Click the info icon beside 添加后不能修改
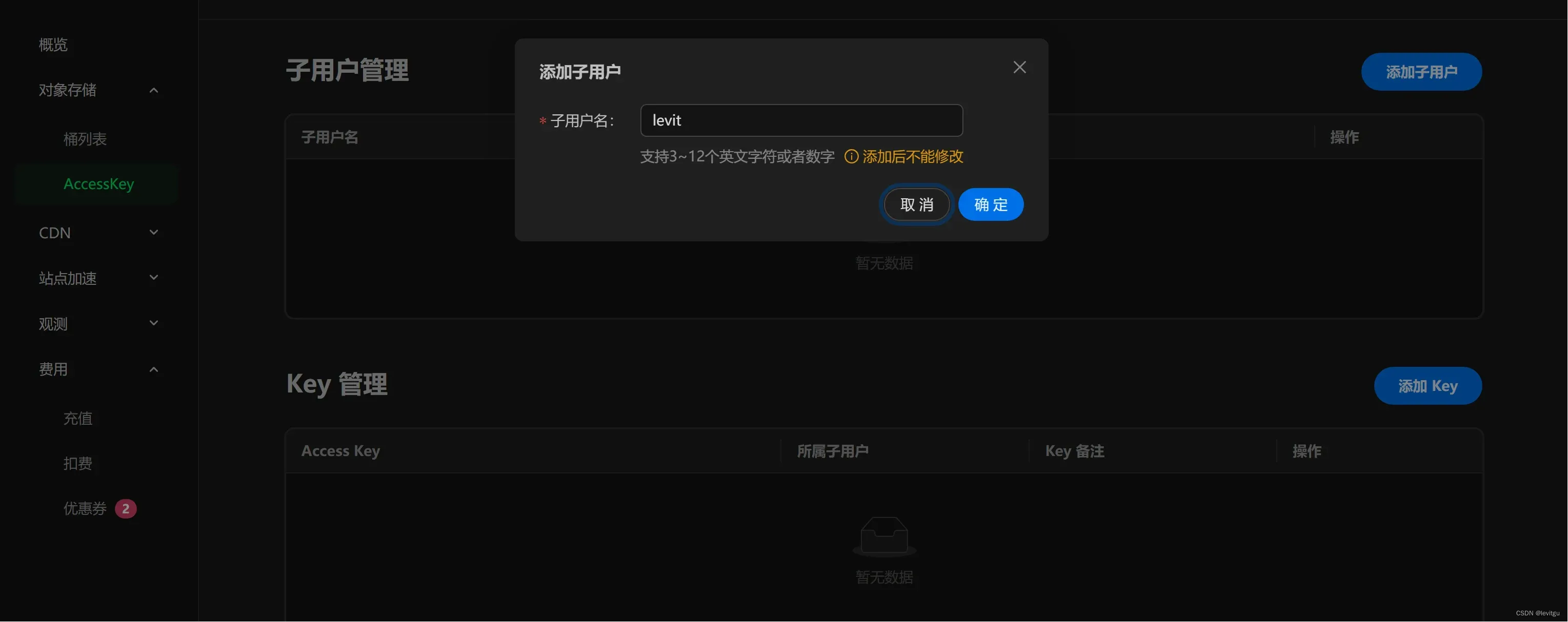The height and width of the screenshot is (622, 1568). pyautogui.click(x=851, y=157)
